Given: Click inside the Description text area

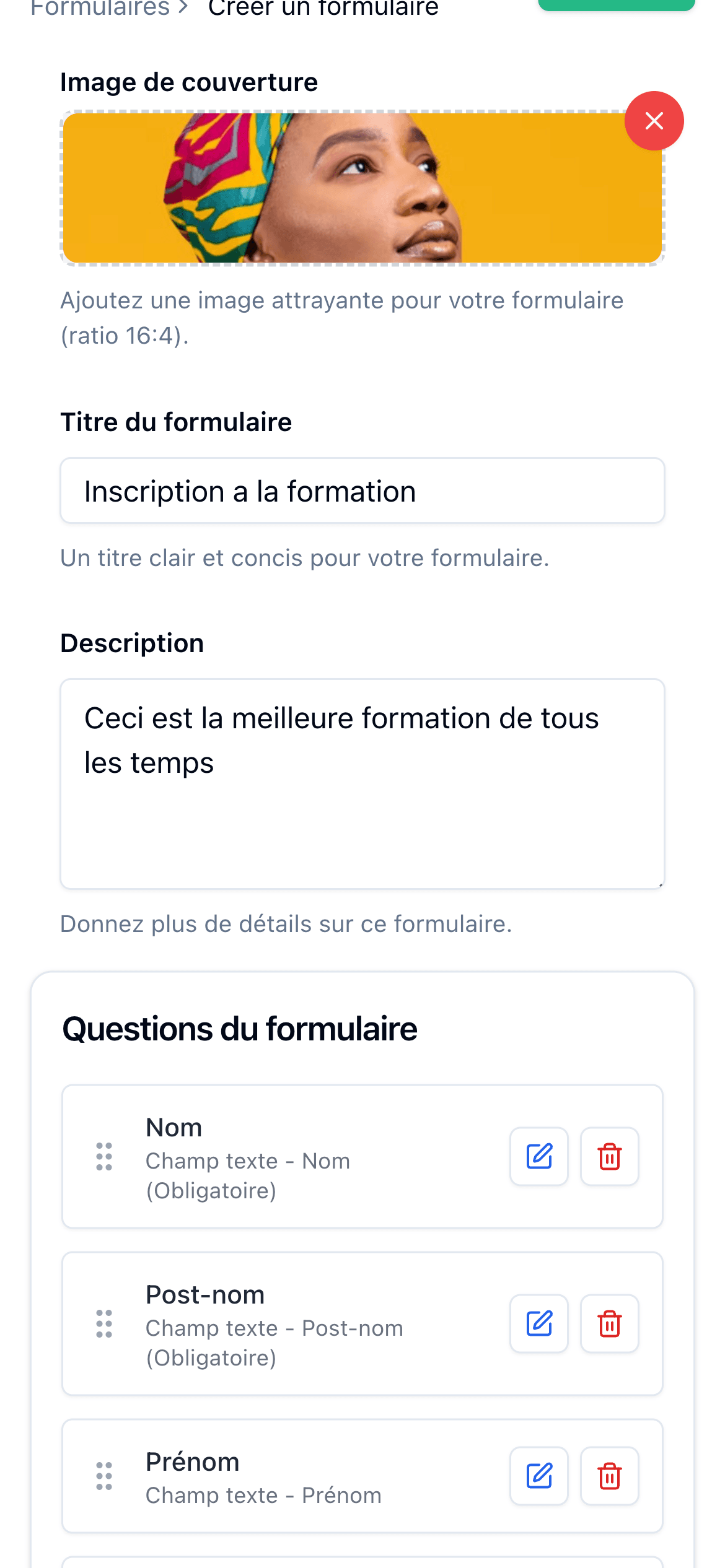Looking at the screenshot, I should click(x=362, y=805).
